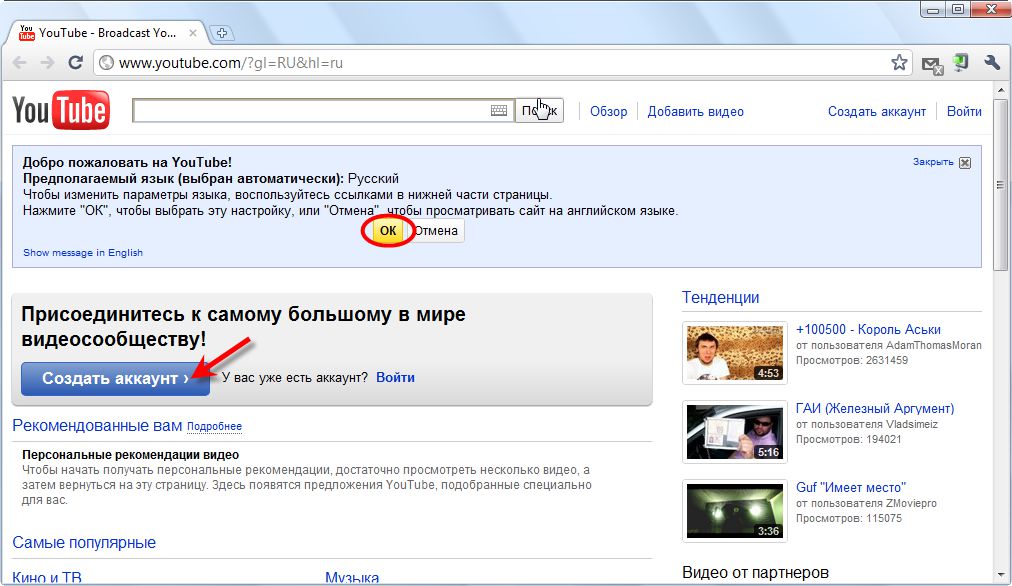The width and height of the screenshot is (1012, 586).
Task: Click Создать аккаунт link in header
Action: pyautogui.click(x=876, y=112)
